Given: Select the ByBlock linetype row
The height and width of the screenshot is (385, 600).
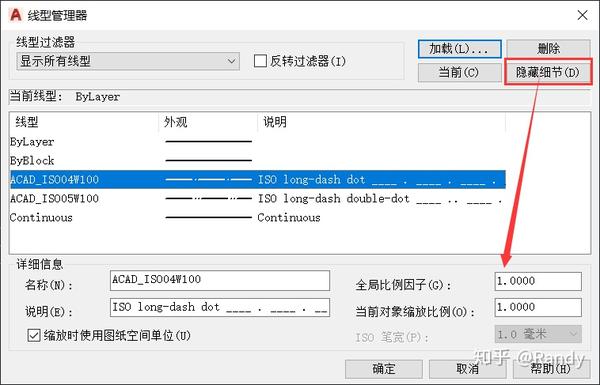Looking at the screenshot, I should click(258, 161).
